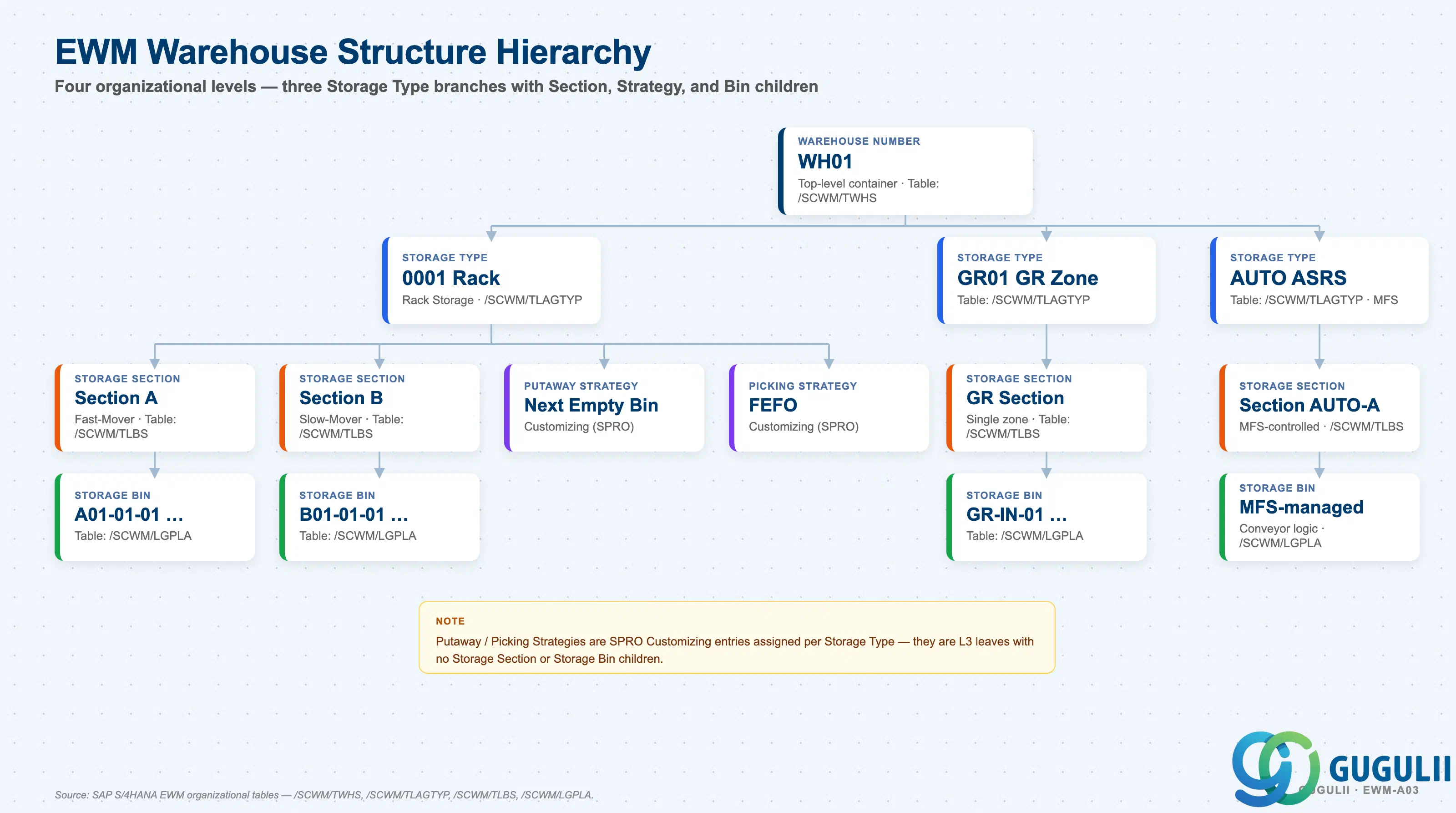Click the A01-01-01 storage bin card
This screenshot has width=1456, height=813.
pos(154,517)
